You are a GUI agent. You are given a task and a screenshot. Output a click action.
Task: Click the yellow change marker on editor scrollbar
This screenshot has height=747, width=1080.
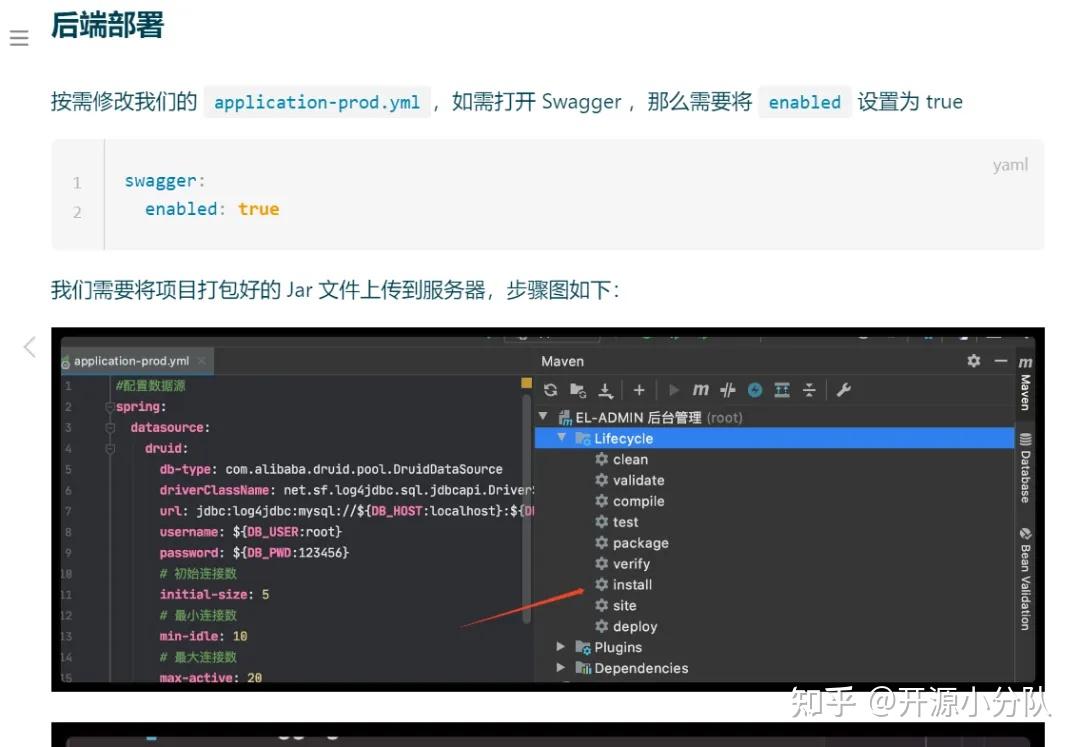click(x=527, y=382)
